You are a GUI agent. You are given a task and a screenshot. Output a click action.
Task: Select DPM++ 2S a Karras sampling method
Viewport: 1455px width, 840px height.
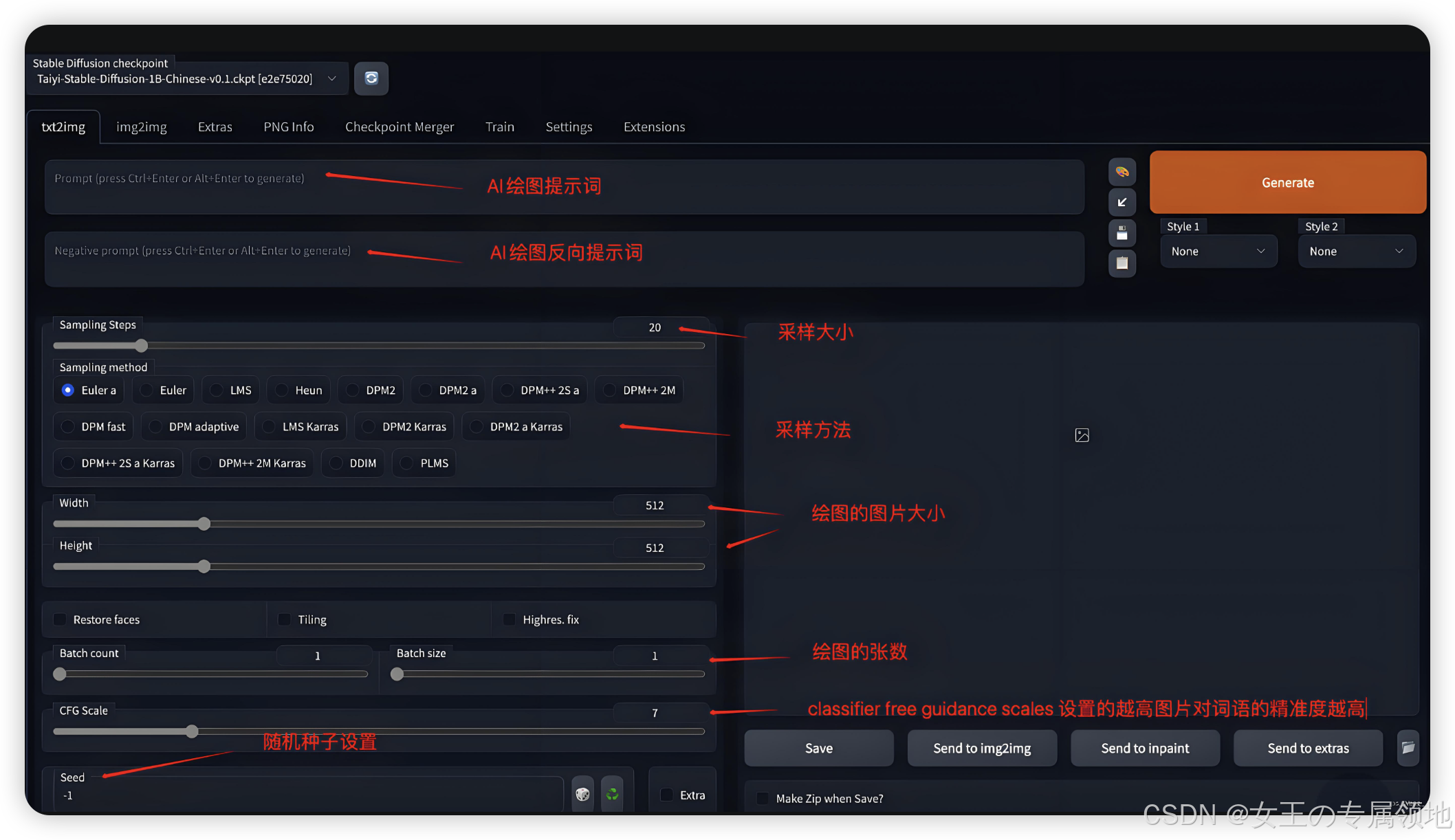[x=118, y=463]
